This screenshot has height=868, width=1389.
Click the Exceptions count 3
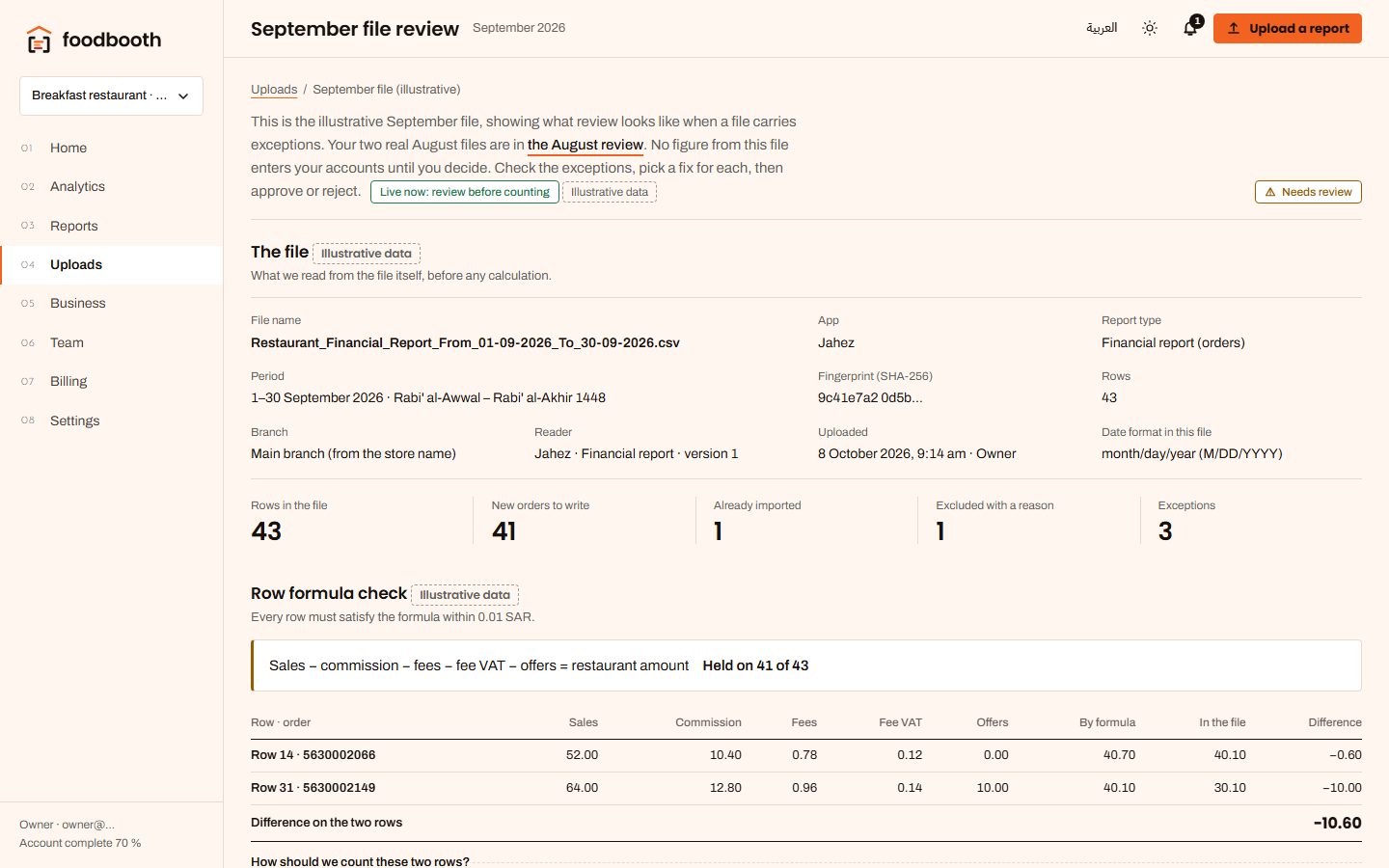tap(1165, 531)
